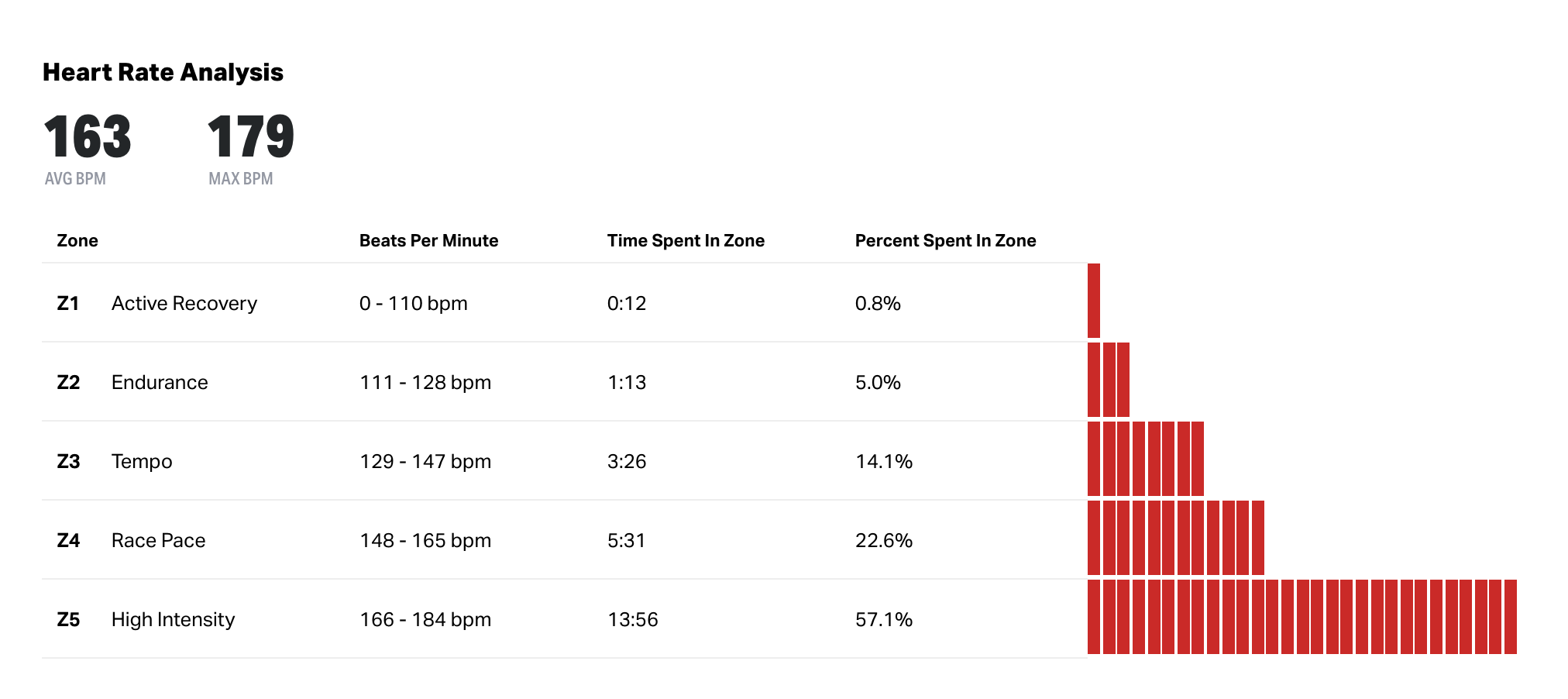Click the Heart Rate Analysis heading
Image resolution: width=1568 pixels, height=699 pixels.
(x=163, y=73)
